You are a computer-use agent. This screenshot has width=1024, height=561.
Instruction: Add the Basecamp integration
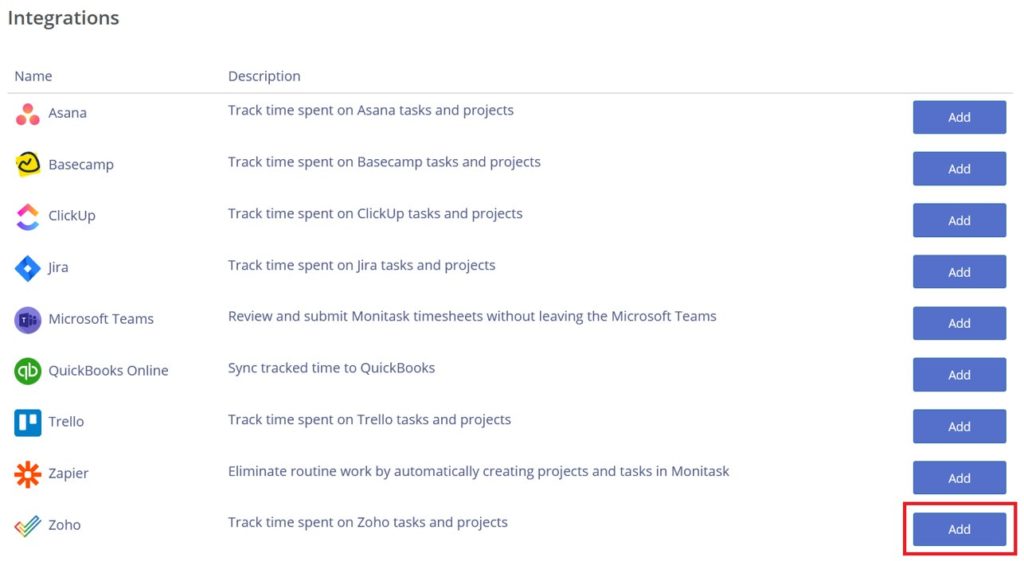(x=959, y=169)
